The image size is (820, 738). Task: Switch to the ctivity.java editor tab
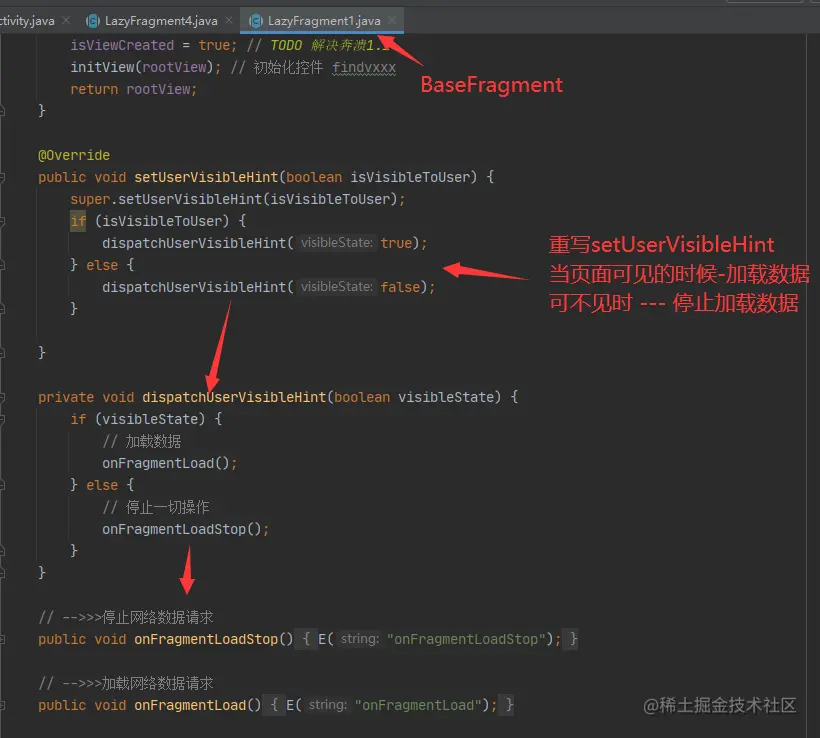point(26,21)
